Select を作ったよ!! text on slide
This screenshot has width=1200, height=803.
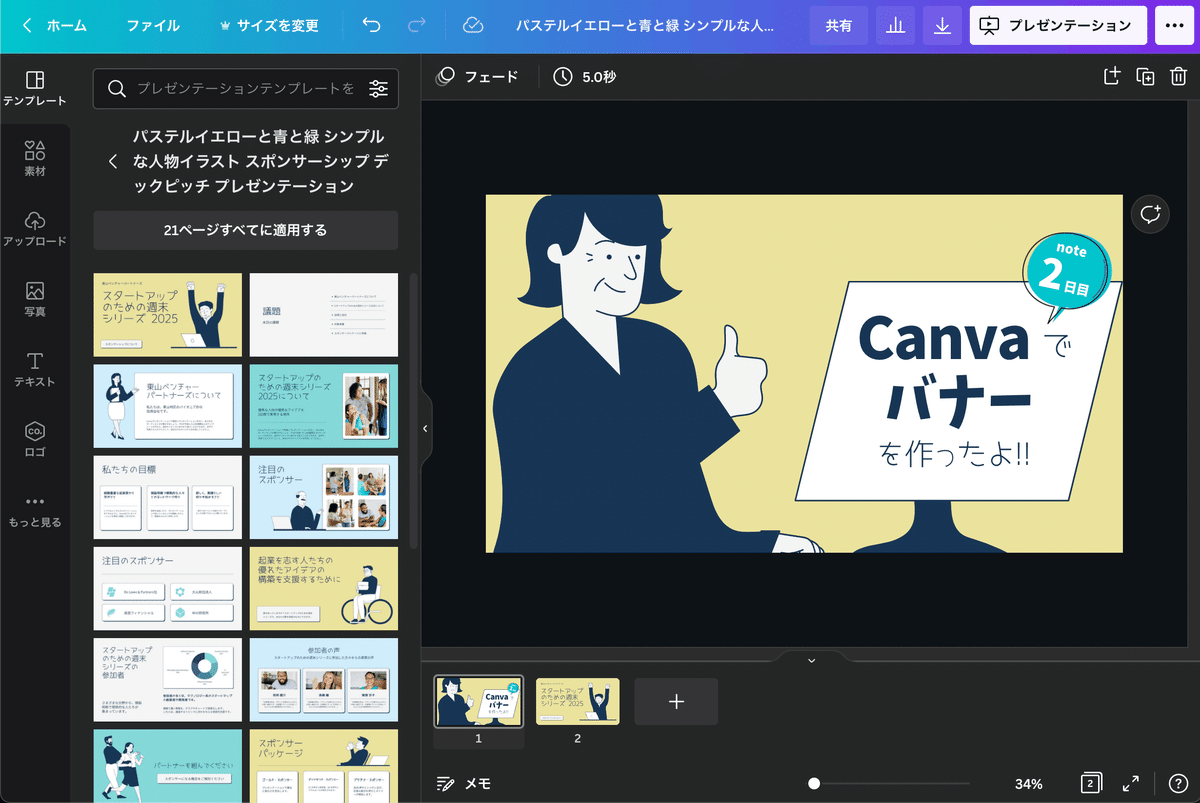coord(955,455)
